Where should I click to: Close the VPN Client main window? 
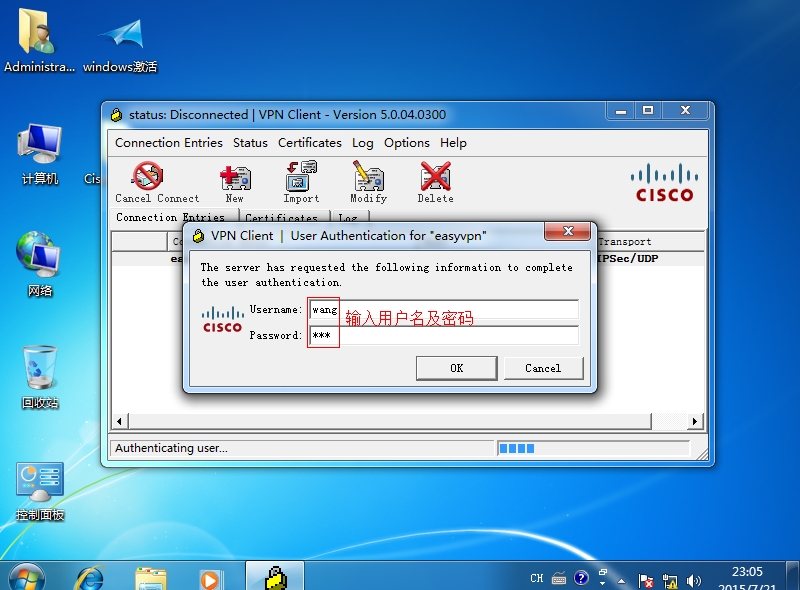pyautogui.click(x=685, y=111)
